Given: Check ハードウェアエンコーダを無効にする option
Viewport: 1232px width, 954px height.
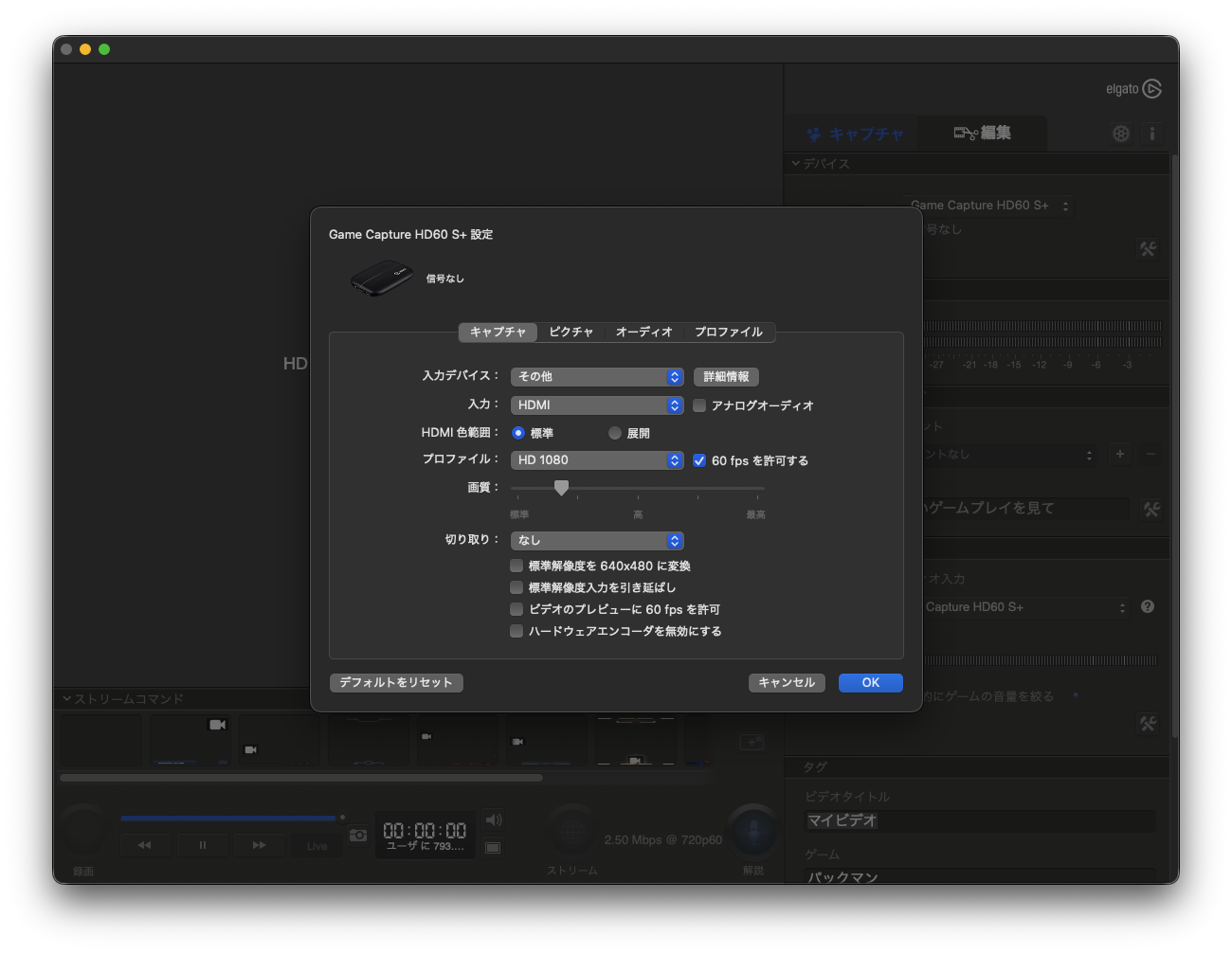Looking at the screenshot, I should point(516,631).
